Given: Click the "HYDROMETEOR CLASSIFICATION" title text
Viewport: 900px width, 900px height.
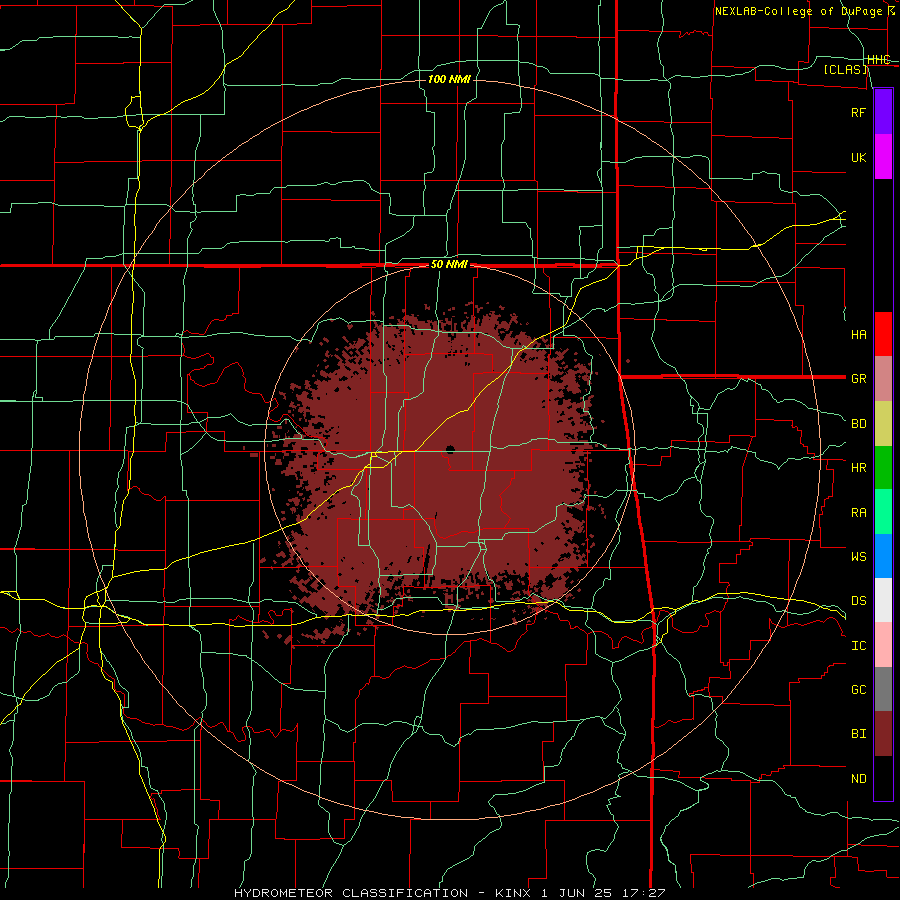Looking at the screenshot, I should click(x=351, y=893).
